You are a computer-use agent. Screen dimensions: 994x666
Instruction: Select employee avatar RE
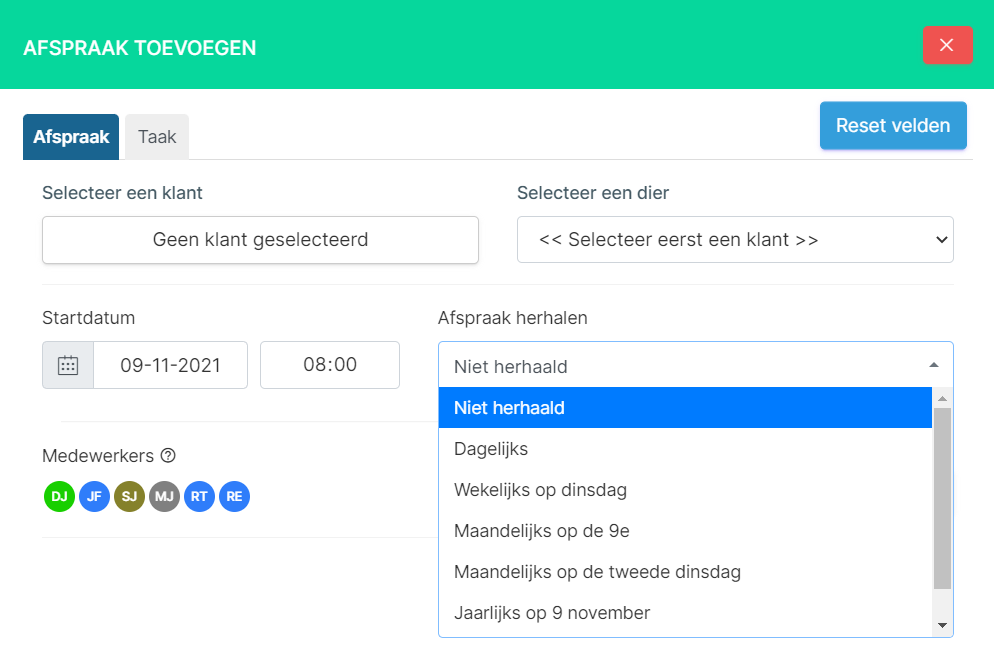pos(235,496)
